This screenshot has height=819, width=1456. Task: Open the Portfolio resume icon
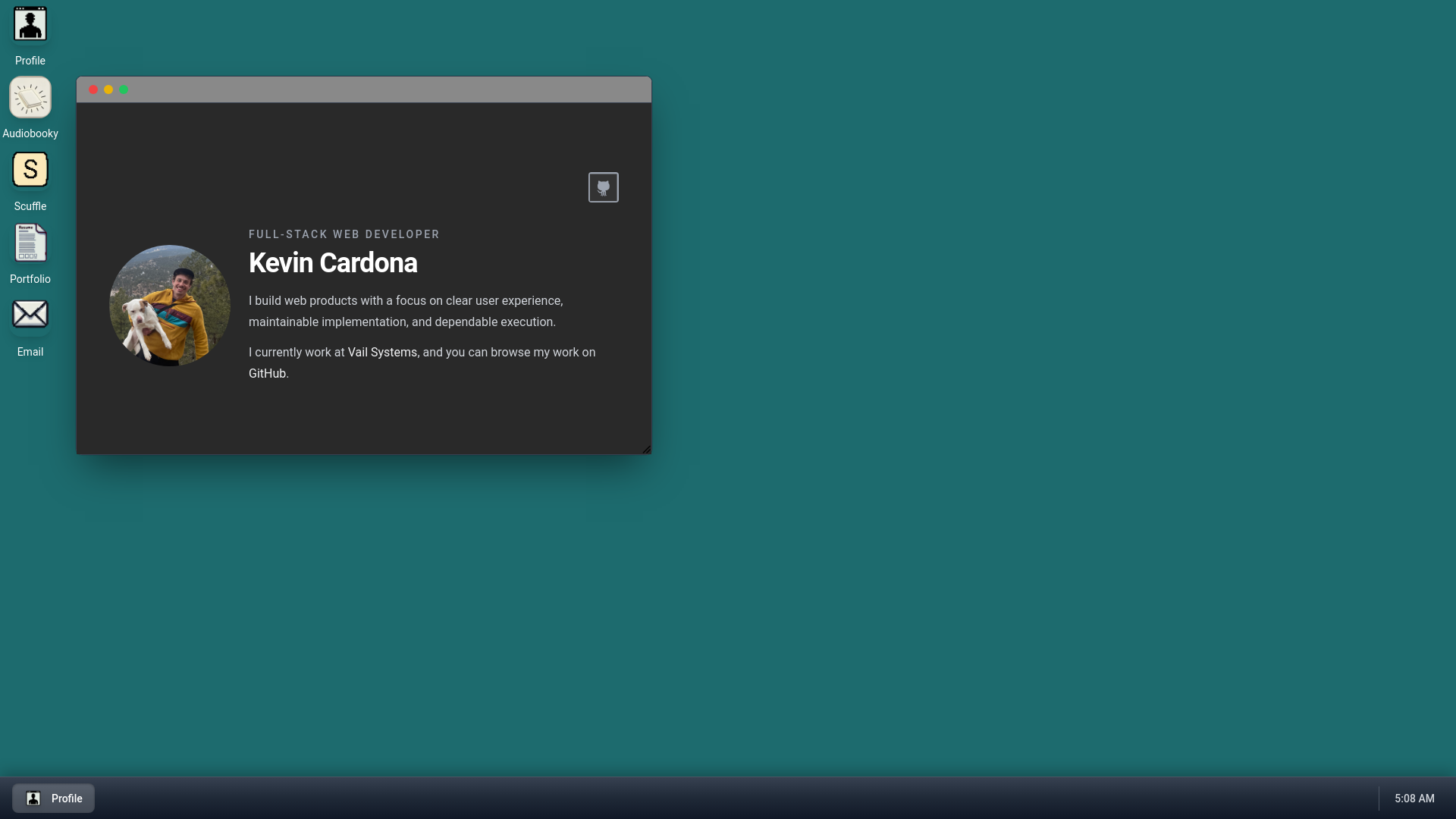click(x=30, y=243)
